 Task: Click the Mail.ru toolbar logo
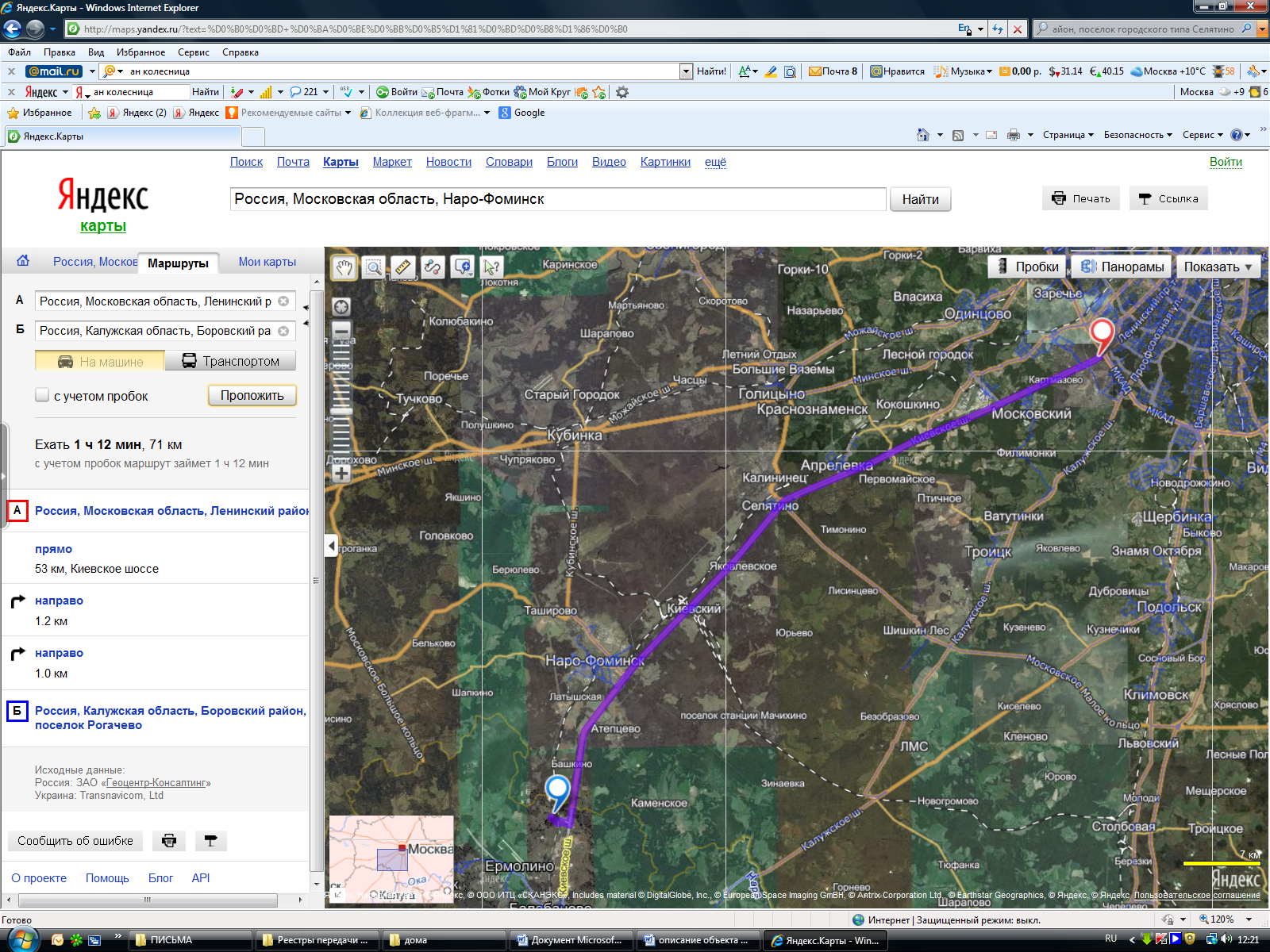tap(54, 71)
